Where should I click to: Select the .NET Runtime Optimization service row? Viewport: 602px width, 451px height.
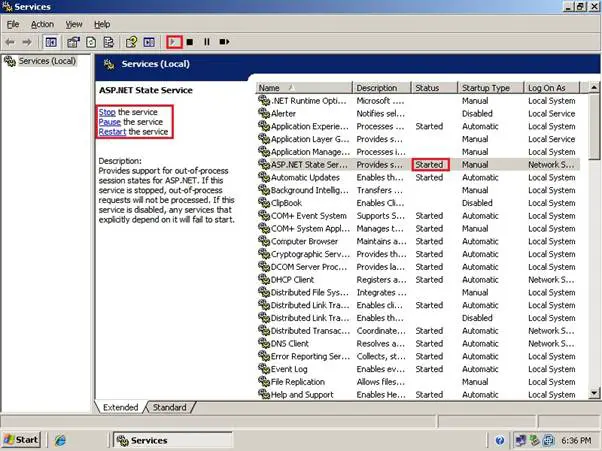point(418,101)
